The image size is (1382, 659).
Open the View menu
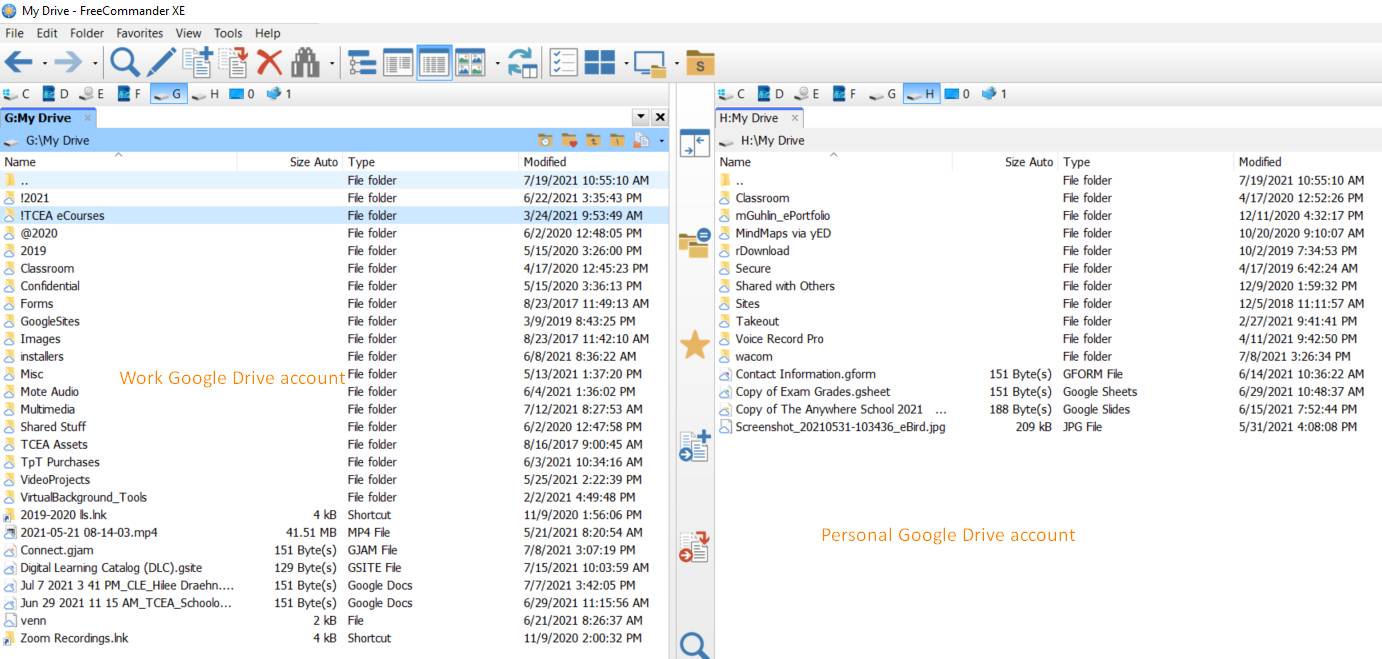pos(188,33)
